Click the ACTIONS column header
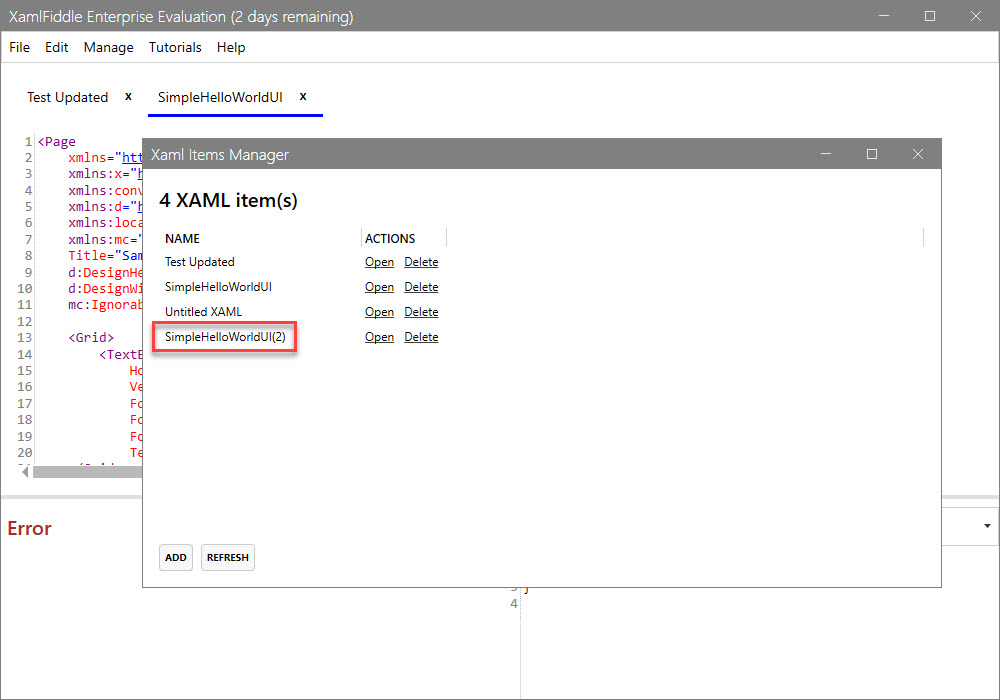 390,238
